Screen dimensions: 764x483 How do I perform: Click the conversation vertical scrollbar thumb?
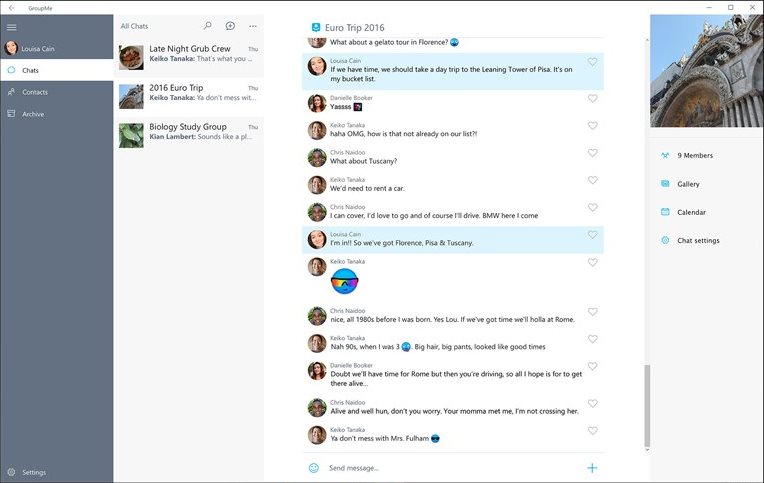[647, 406]
